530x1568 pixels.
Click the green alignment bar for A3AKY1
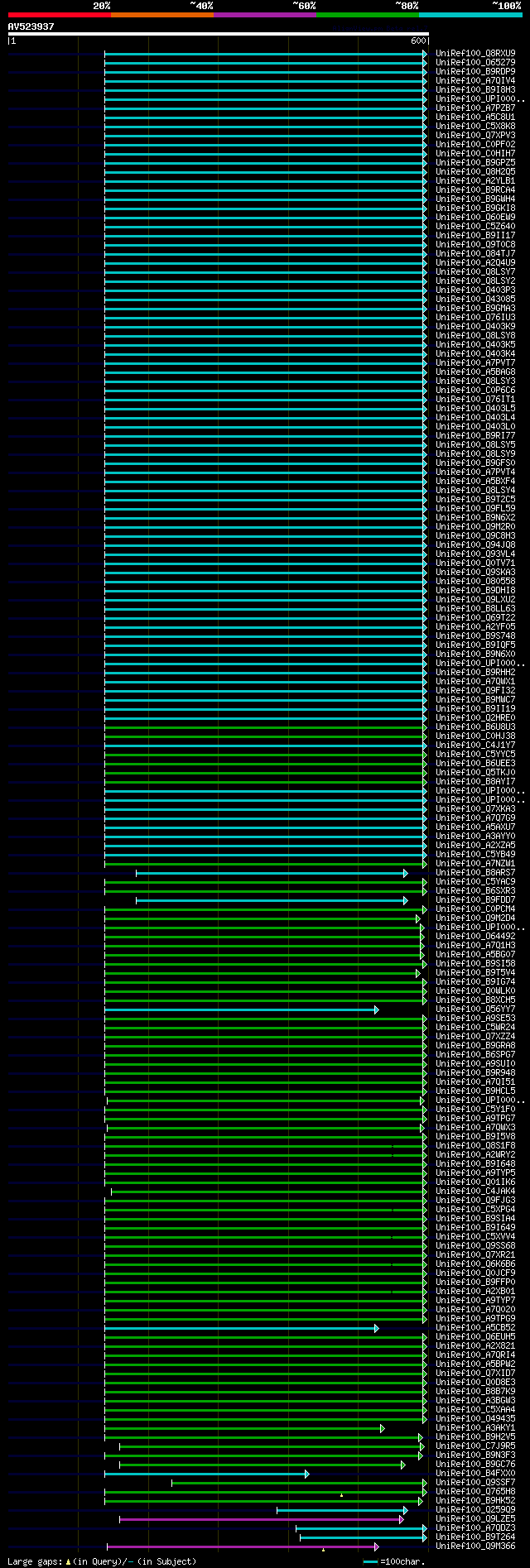pyautogui.click(x=244, y=1428)
